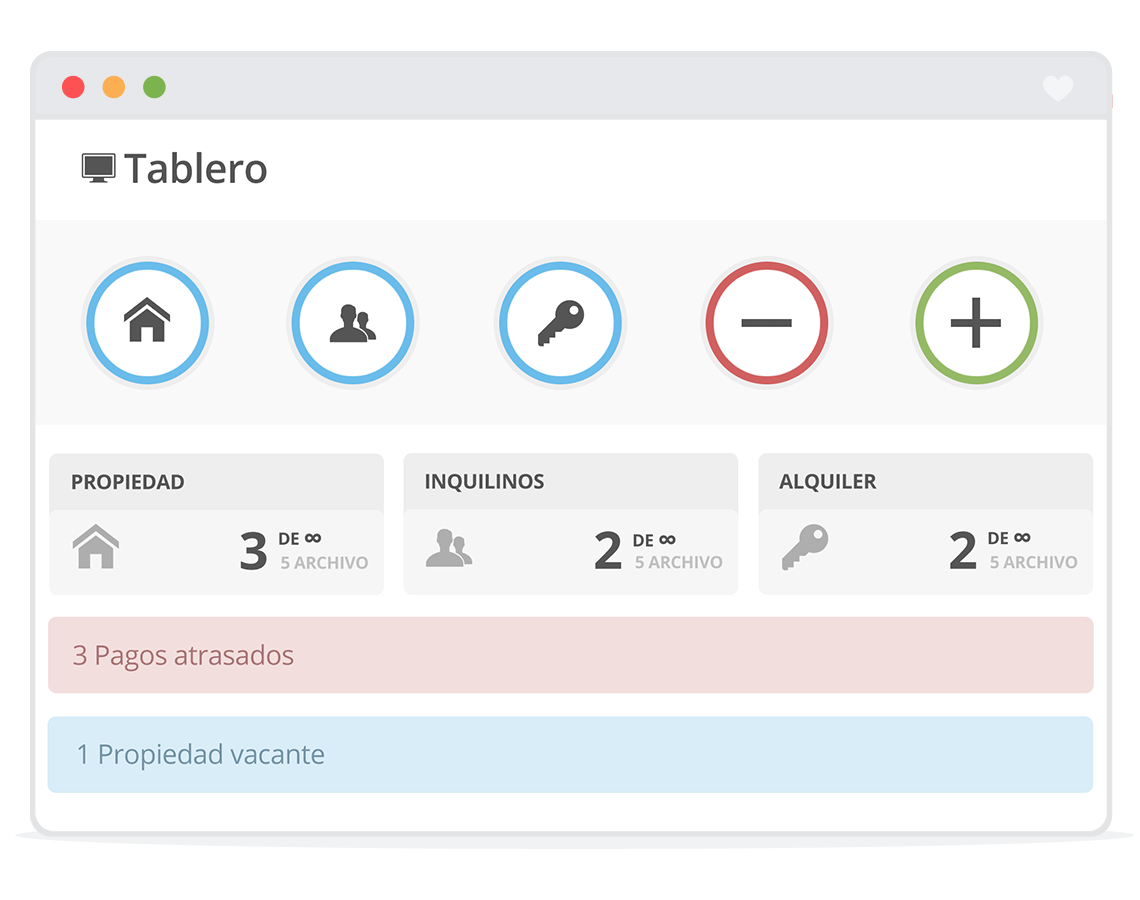Click 5 ARCHIVO link under Propiedad
Image resolution: width=1140 pixels, height=900 pixels.
(324, 563)
